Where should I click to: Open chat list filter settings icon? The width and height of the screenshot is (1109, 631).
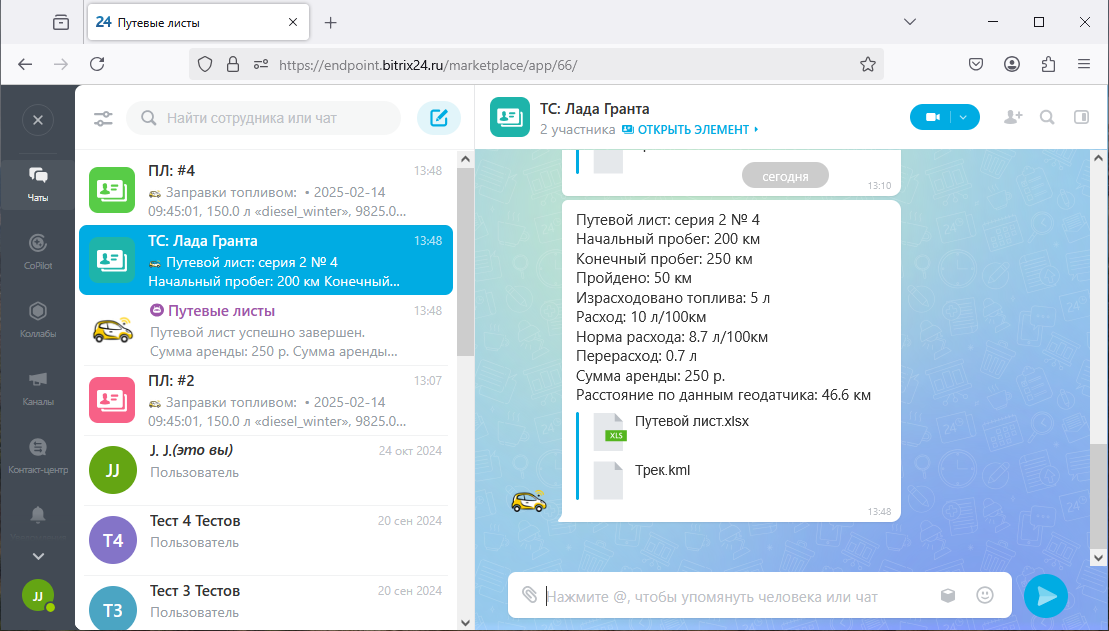103,118
